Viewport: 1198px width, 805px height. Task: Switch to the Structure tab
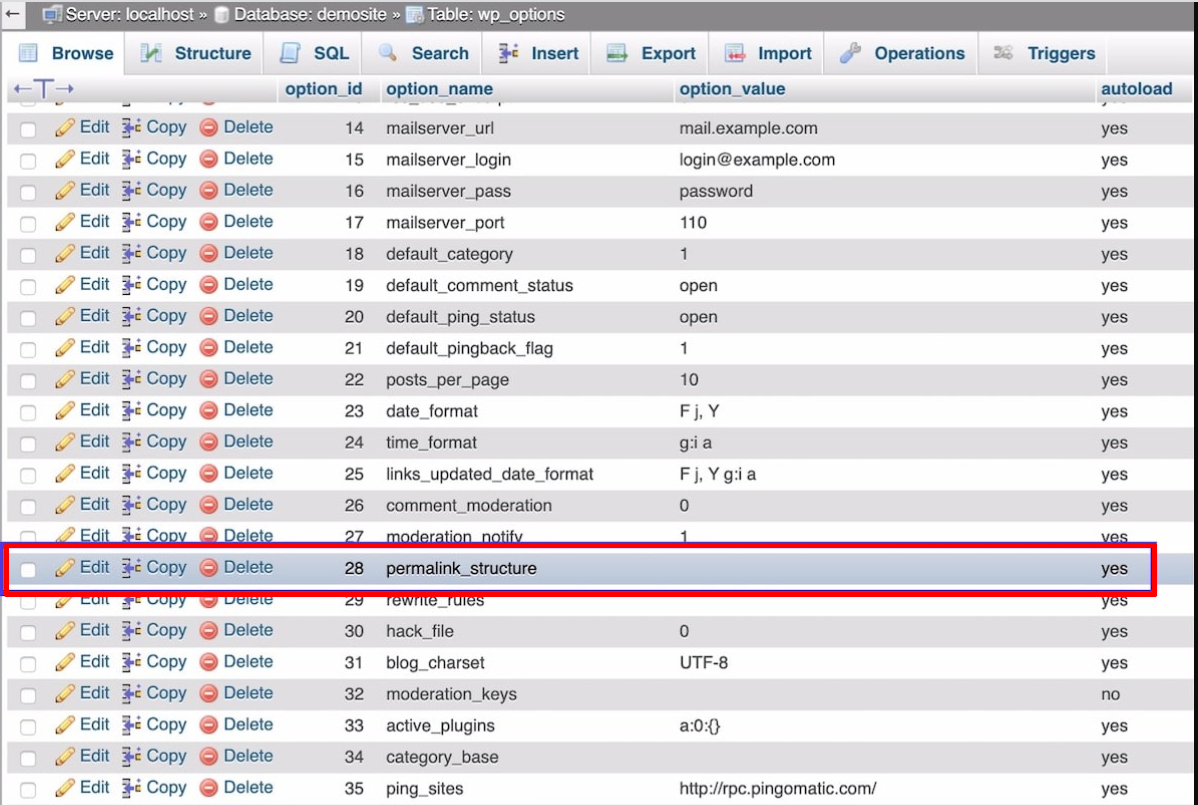211,52
